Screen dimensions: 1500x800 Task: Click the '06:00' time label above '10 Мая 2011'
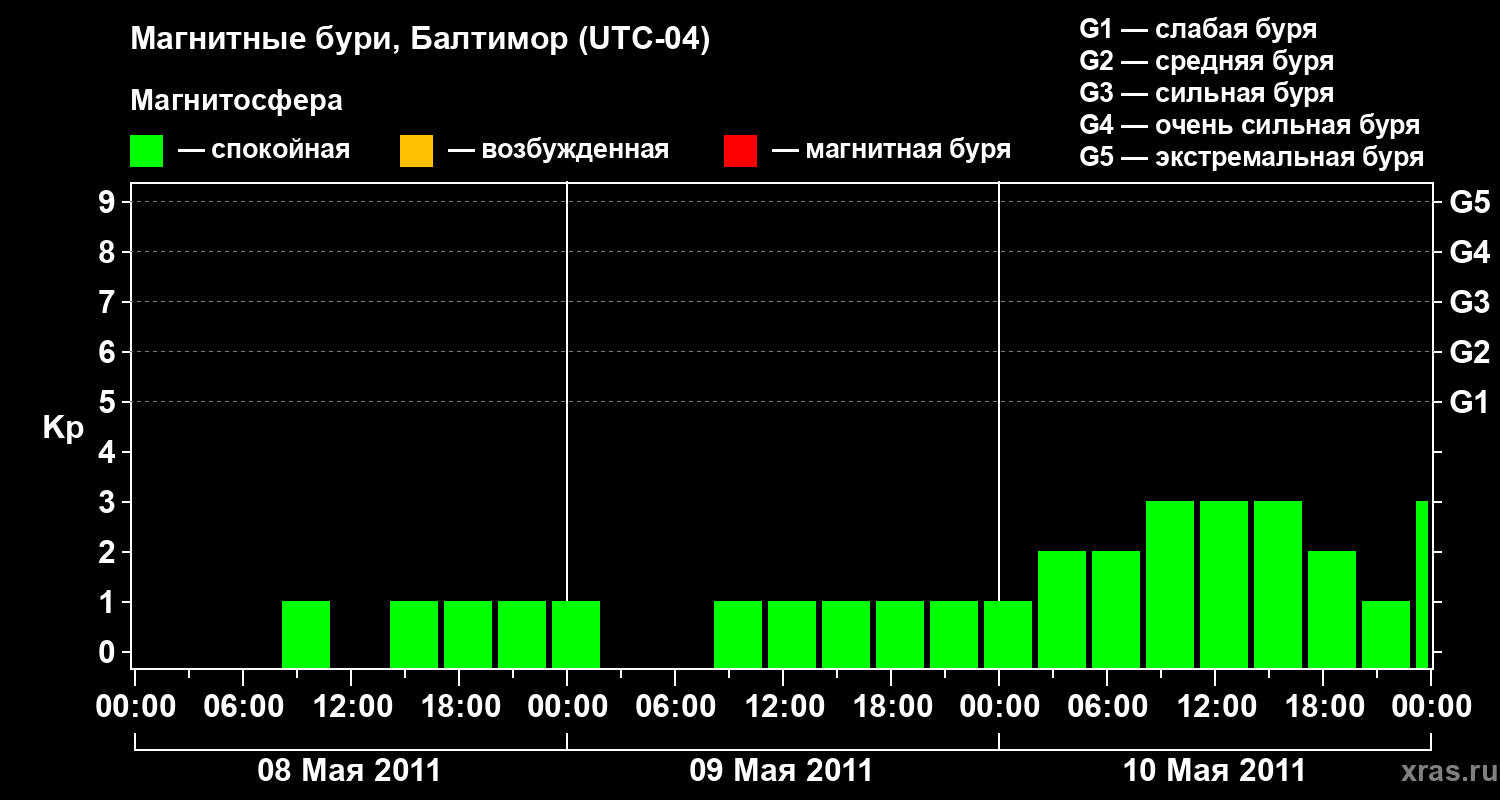(x=1107, y=707)
